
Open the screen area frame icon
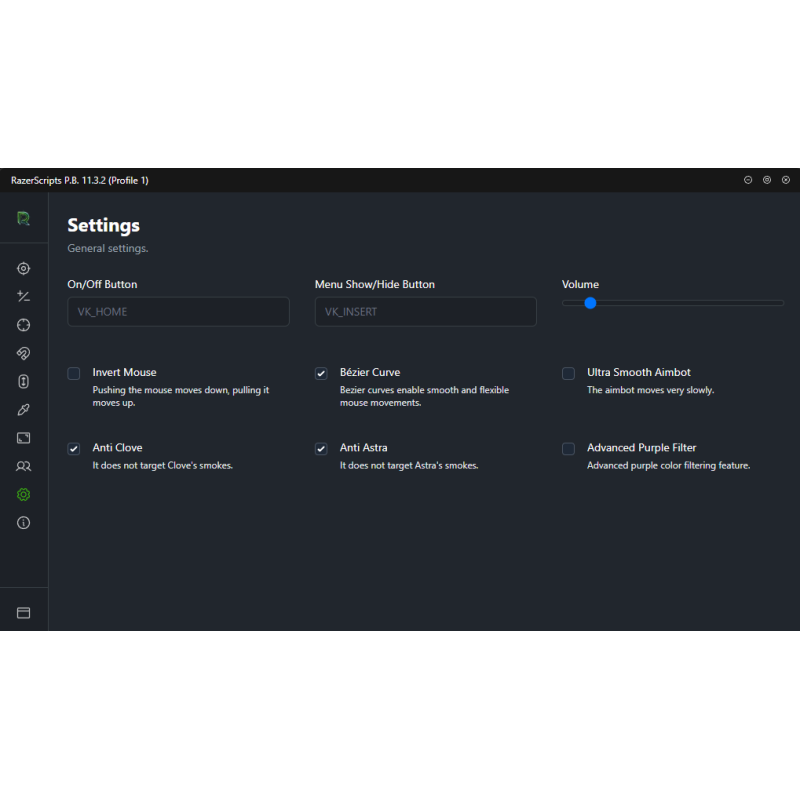pos(23,438)
